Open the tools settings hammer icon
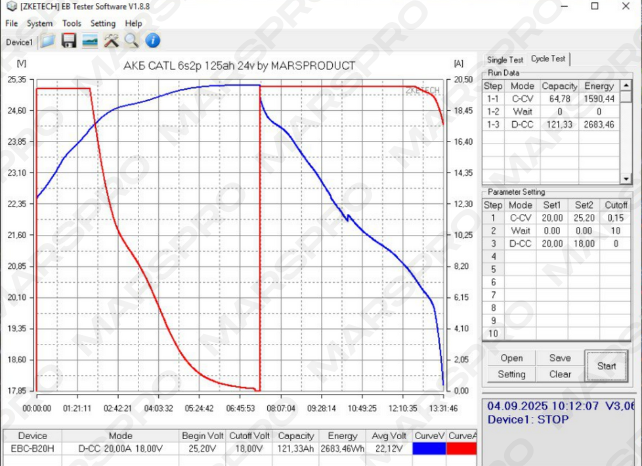The width and height of the screenshot is (642, 466). point(111,41)
